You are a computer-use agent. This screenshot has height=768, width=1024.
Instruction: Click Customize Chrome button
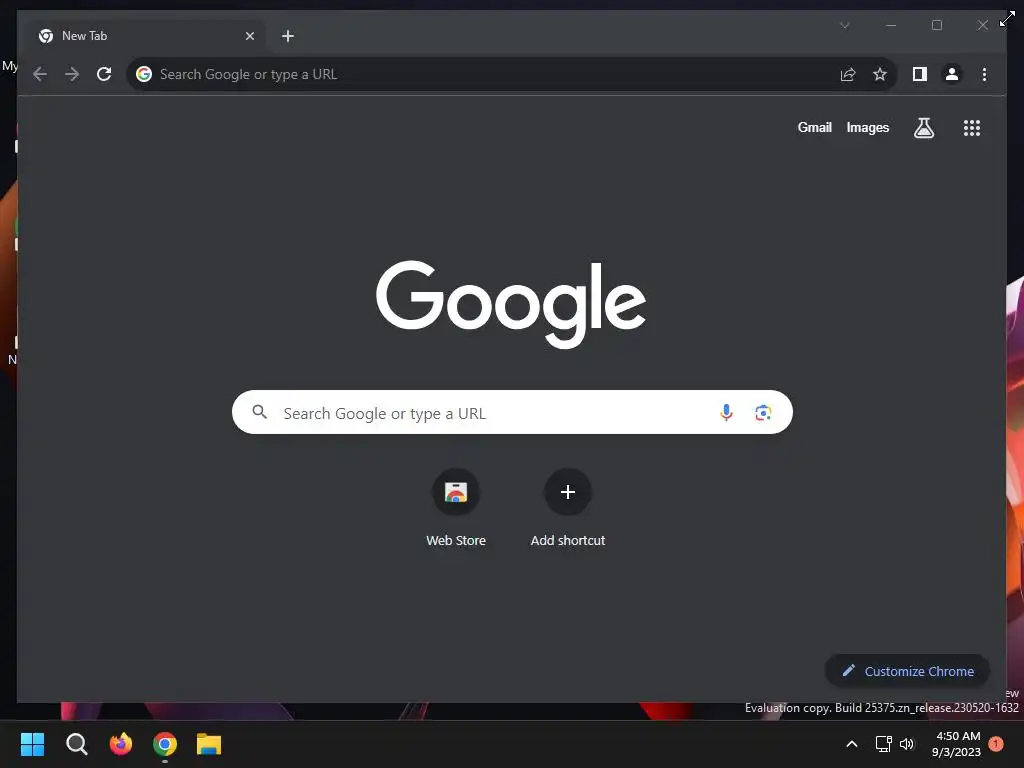click(907, 671)
